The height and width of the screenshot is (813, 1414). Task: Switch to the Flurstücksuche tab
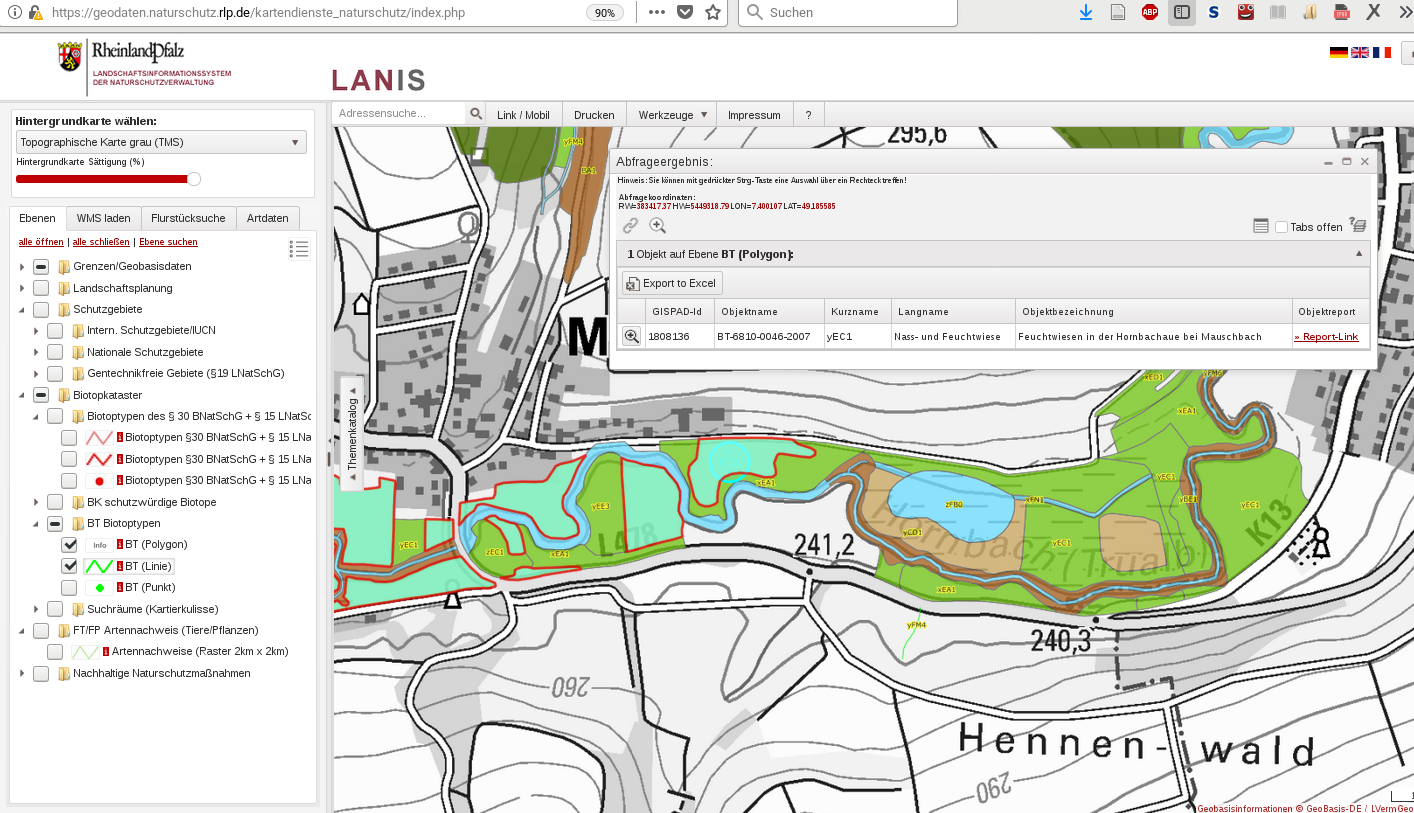tap(189, 218)
